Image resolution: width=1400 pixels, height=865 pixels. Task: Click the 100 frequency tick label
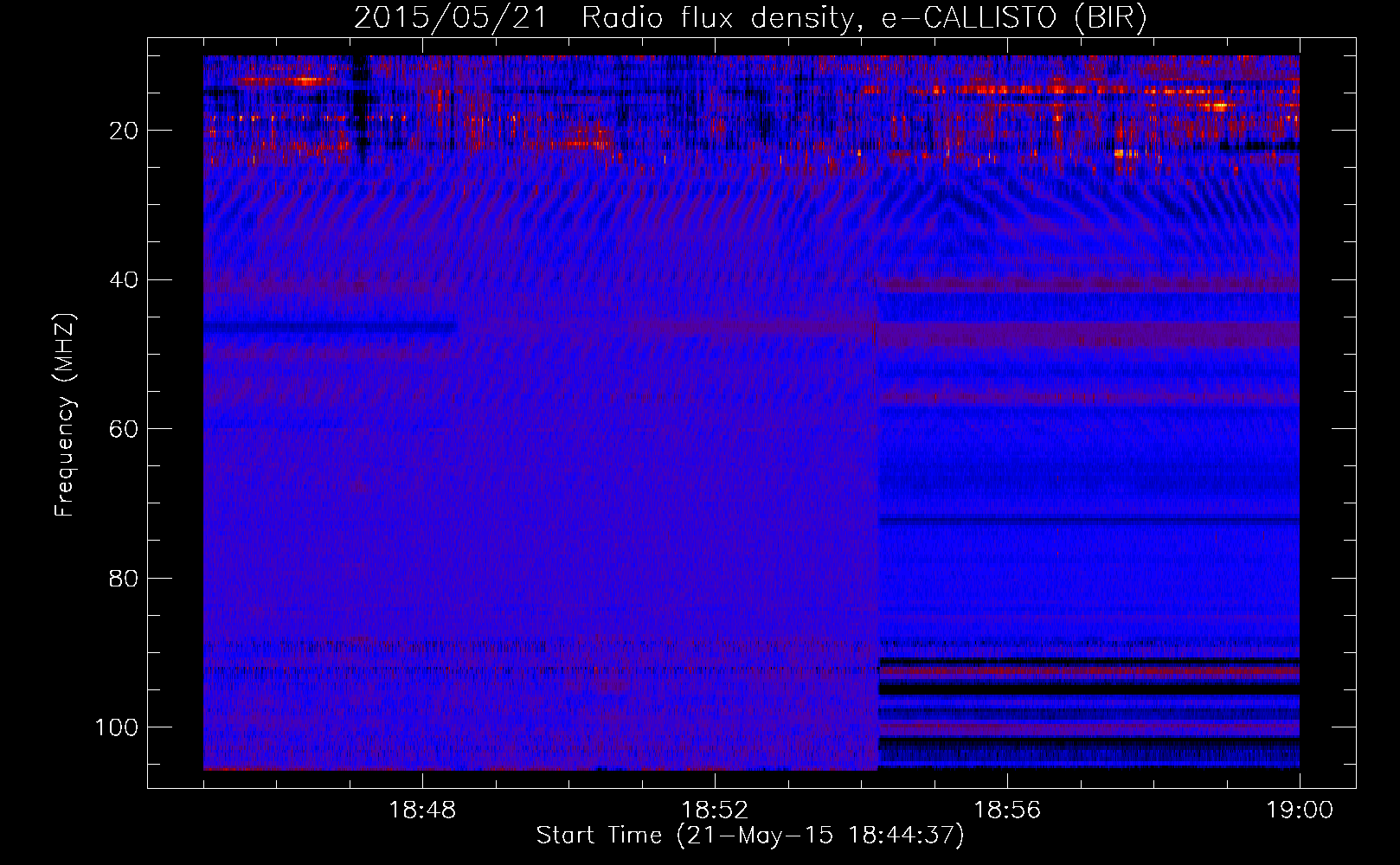pos(117,727)
